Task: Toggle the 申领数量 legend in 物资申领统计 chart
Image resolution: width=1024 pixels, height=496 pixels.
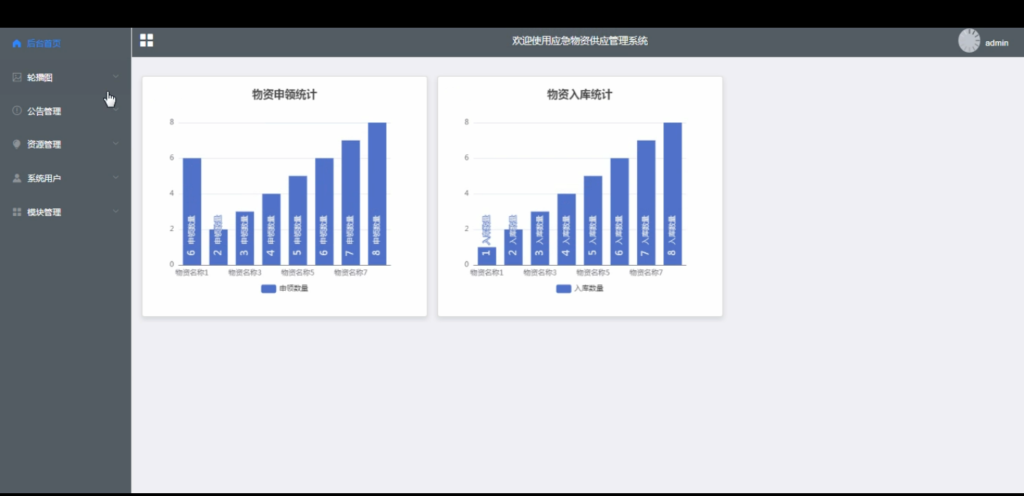Action: tap(284, 288)
